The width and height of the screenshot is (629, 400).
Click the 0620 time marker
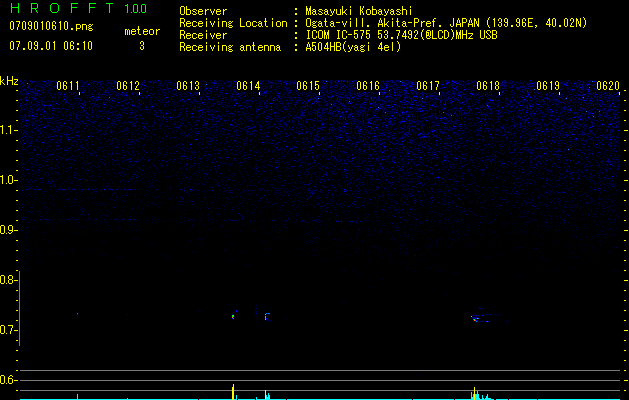click(608, 86)
